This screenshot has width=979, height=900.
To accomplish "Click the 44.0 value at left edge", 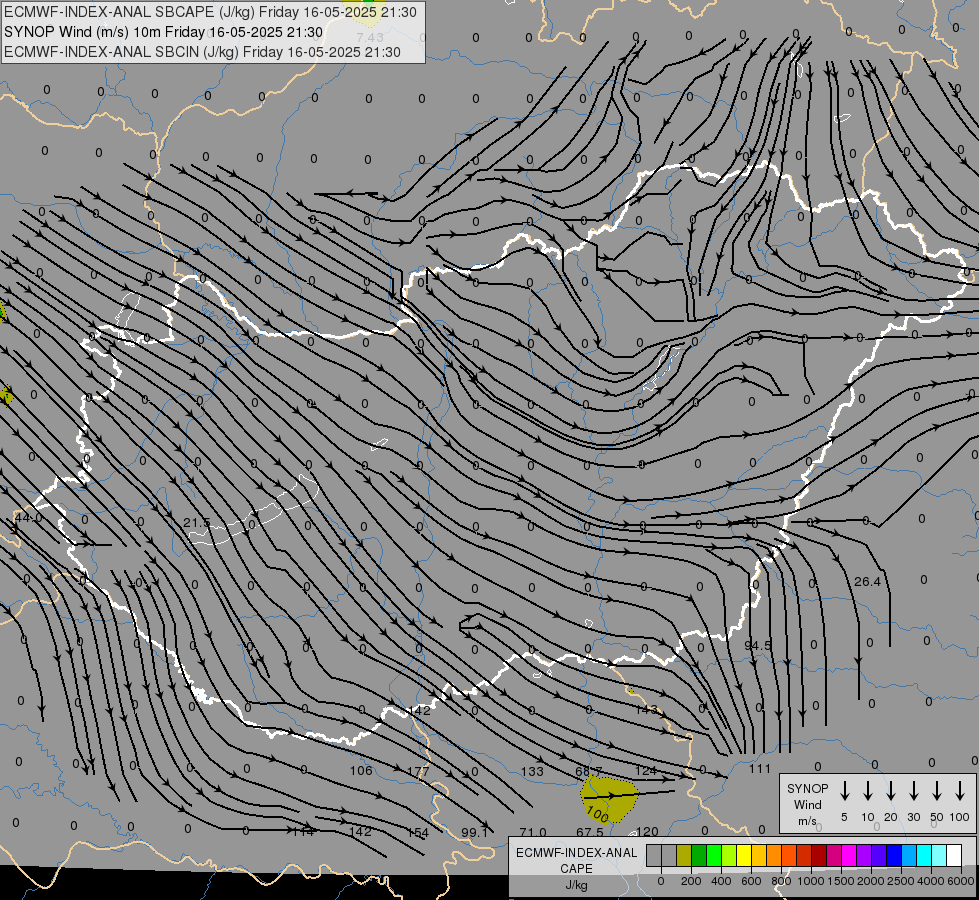I will coord(29,518).
